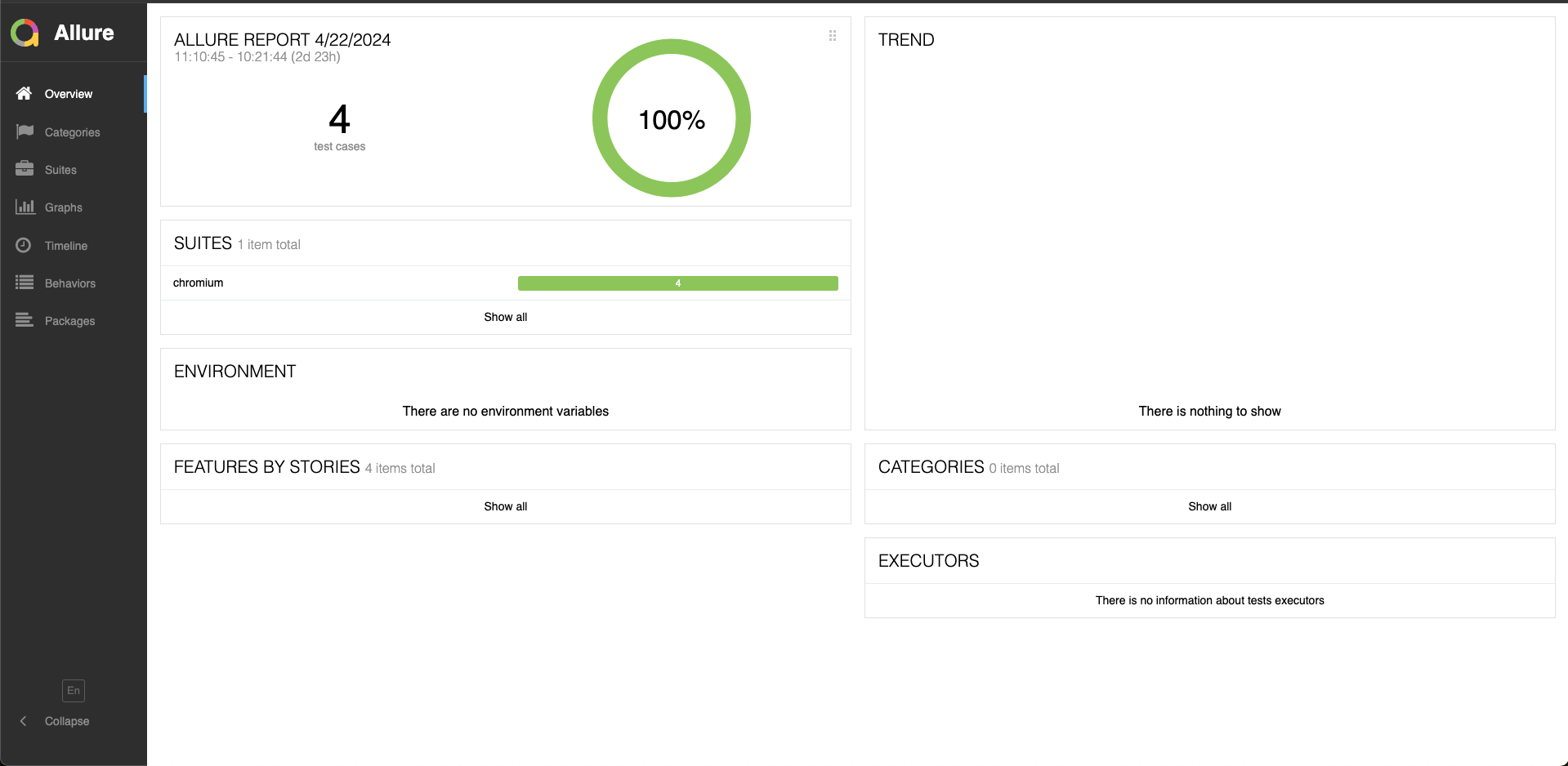Show all suites in the Suites widget
The image size is (1568, 766).
tap(505, 317)
